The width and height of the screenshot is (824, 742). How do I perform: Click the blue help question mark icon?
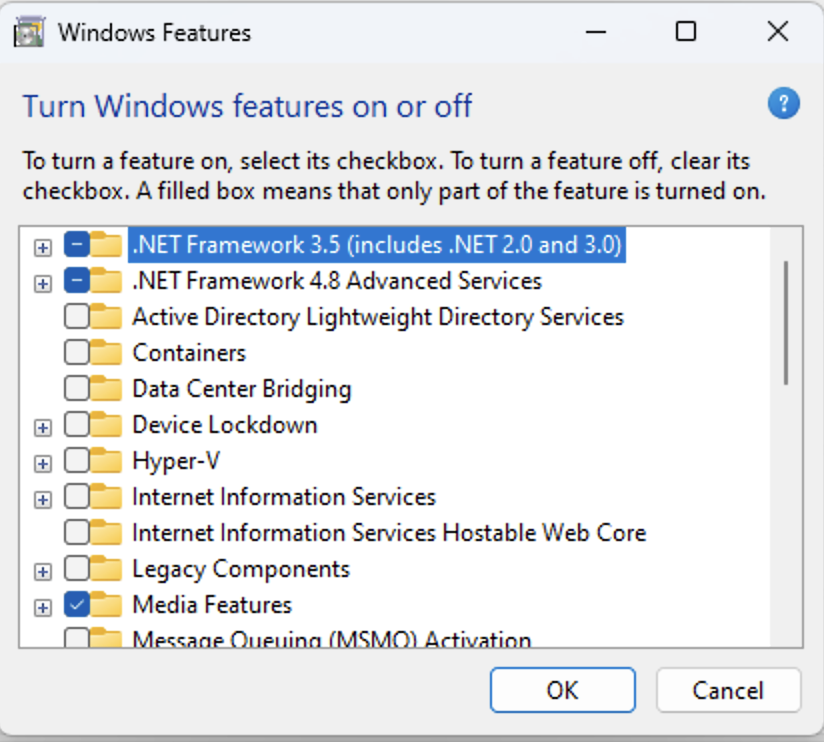point(783,104)
